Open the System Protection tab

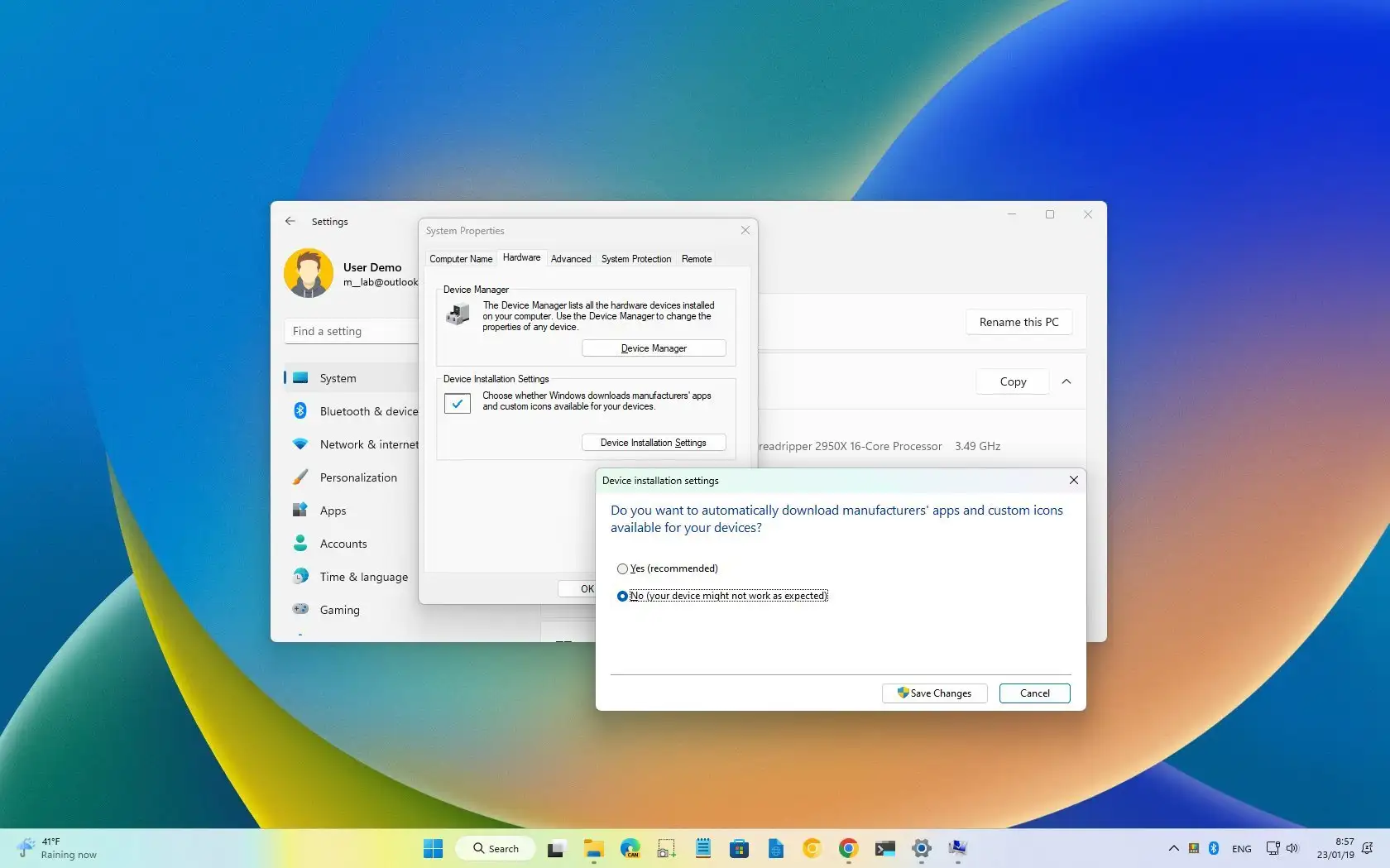635,259
